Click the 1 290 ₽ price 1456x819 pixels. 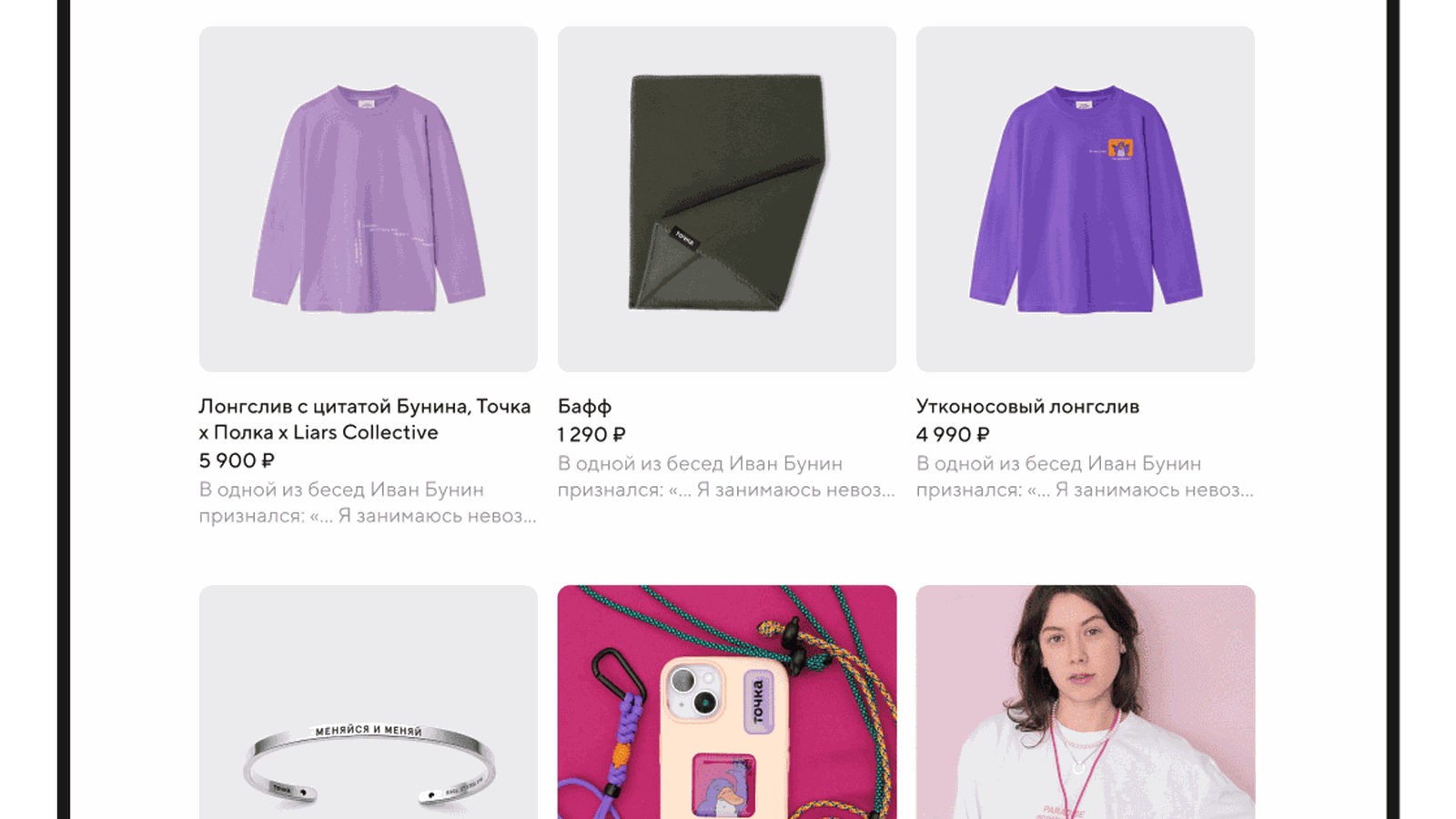click(591, 435)
